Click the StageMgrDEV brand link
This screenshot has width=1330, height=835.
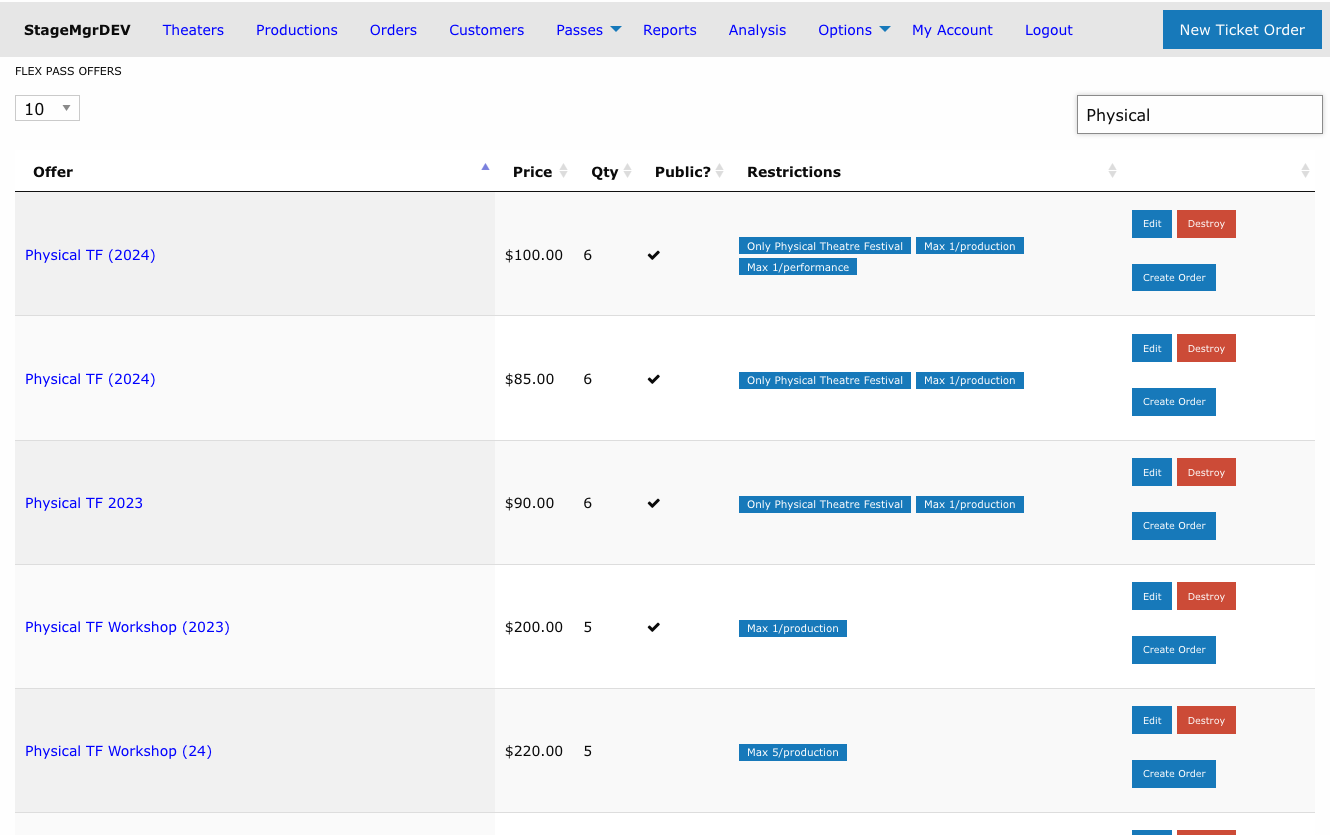point(77,30)
